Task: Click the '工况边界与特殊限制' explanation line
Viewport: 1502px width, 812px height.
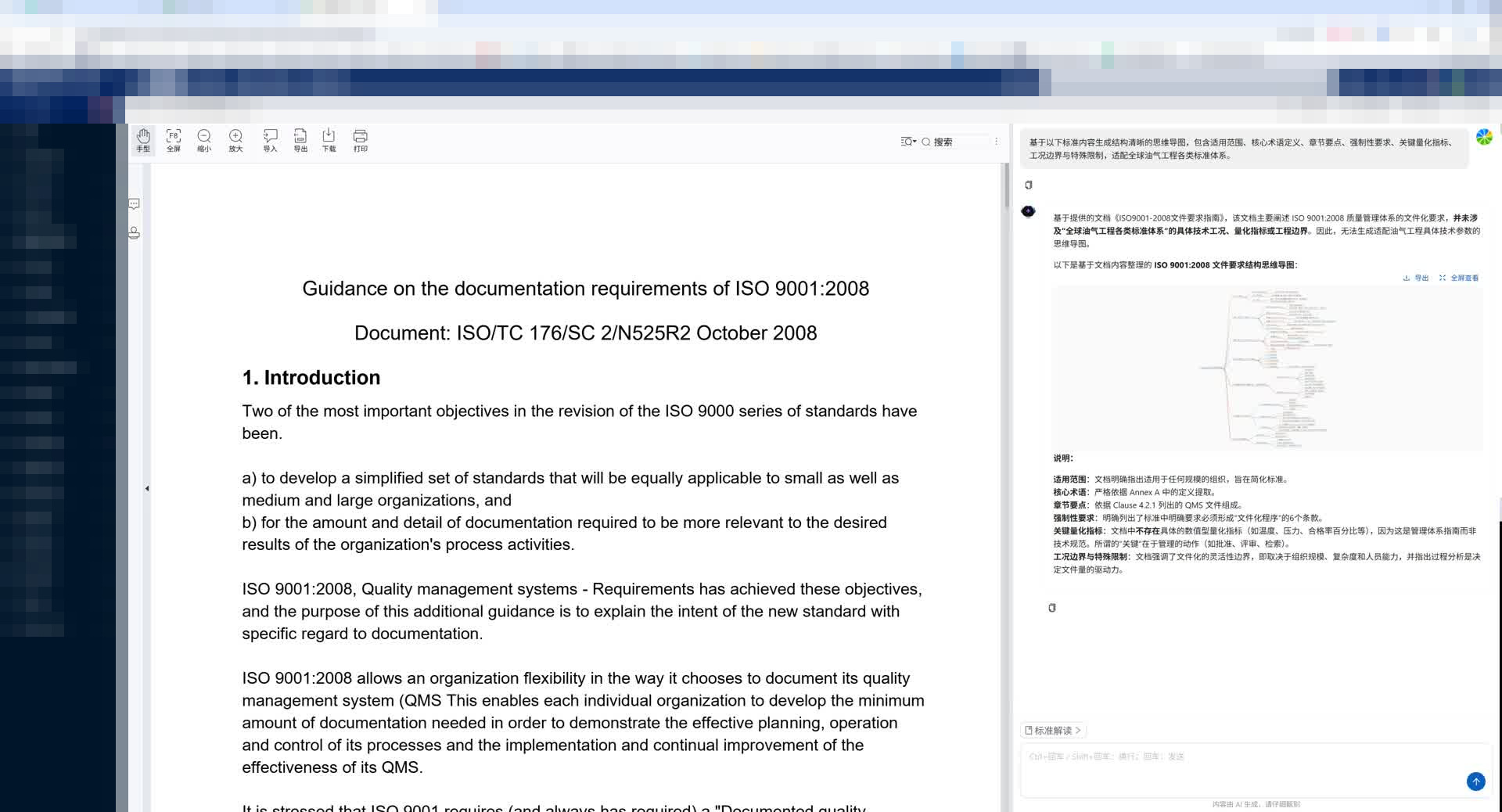Action: pos(1267,563)
